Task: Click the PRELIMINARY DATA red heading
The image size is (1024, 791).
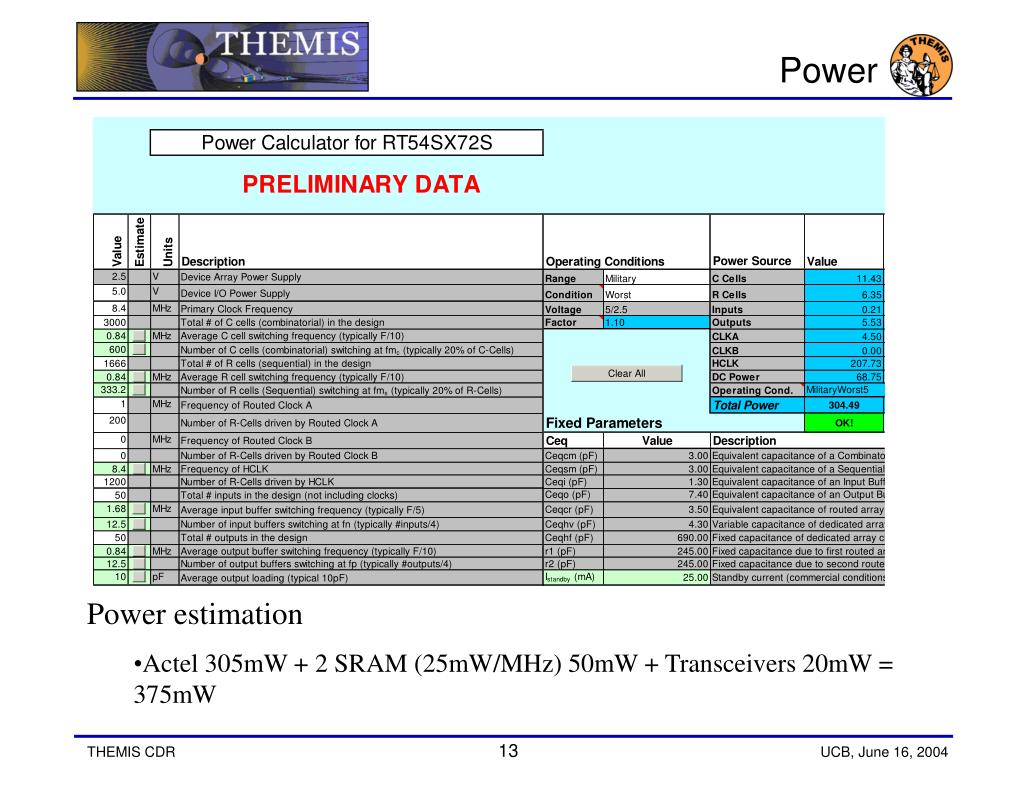Action: click(x=361, y=184)
